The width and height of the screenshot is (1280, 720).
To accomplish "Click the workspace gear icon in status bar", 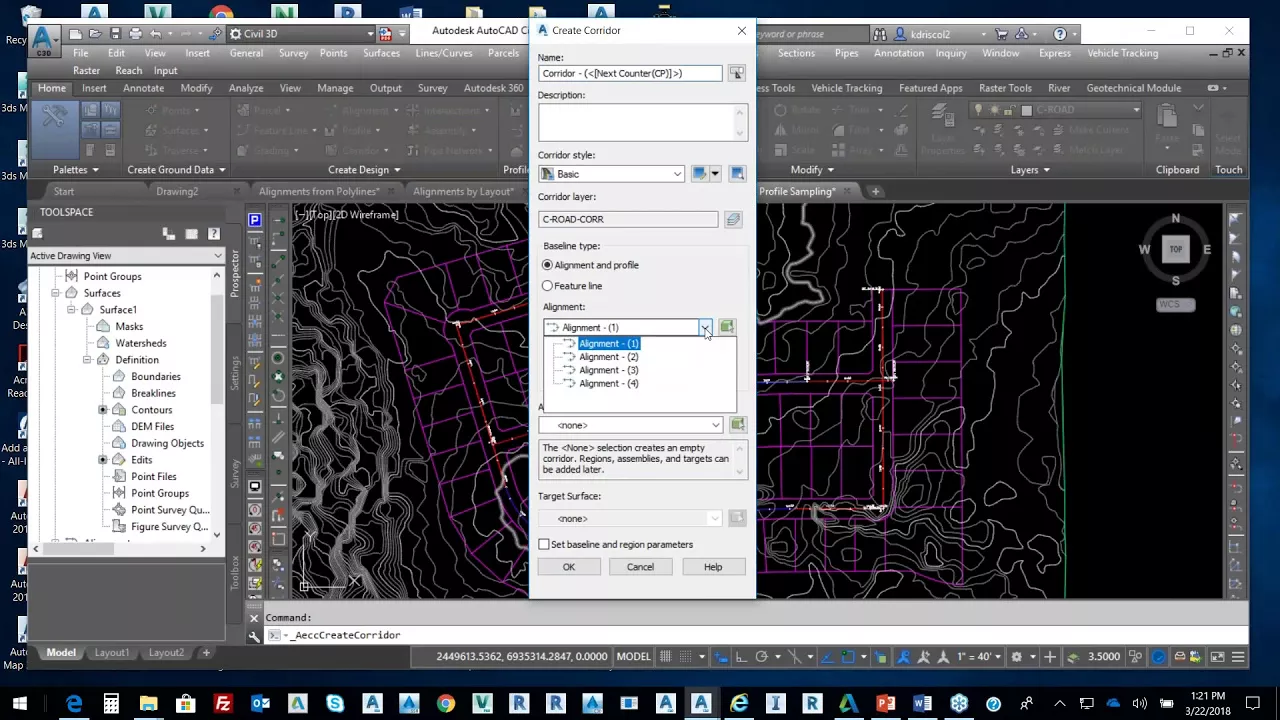I will coord(1016,657).
